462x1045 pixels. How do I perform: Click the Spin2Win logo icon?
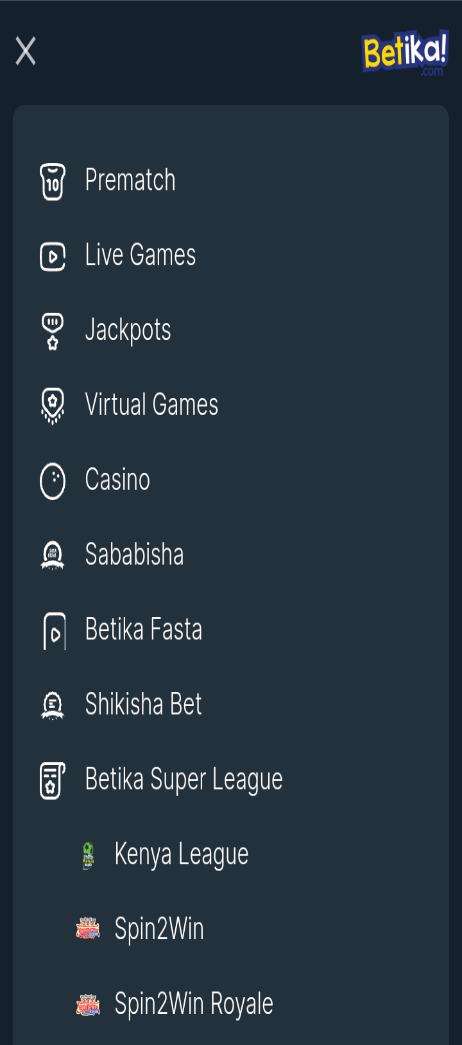click(x=88, y=930)
